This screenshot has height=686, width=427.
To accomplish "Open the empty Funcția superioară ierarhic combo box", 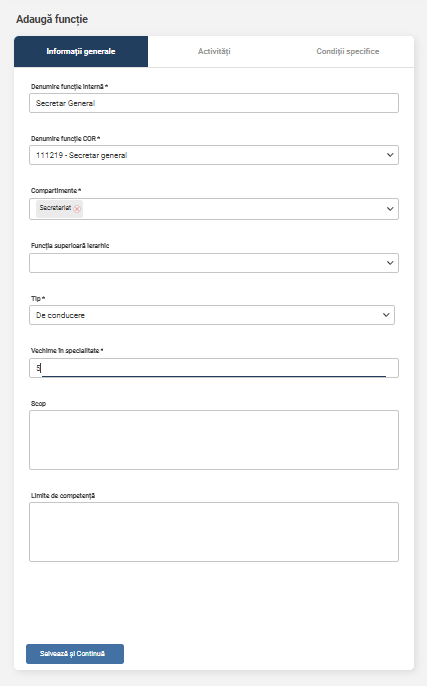I will (214, 263).
